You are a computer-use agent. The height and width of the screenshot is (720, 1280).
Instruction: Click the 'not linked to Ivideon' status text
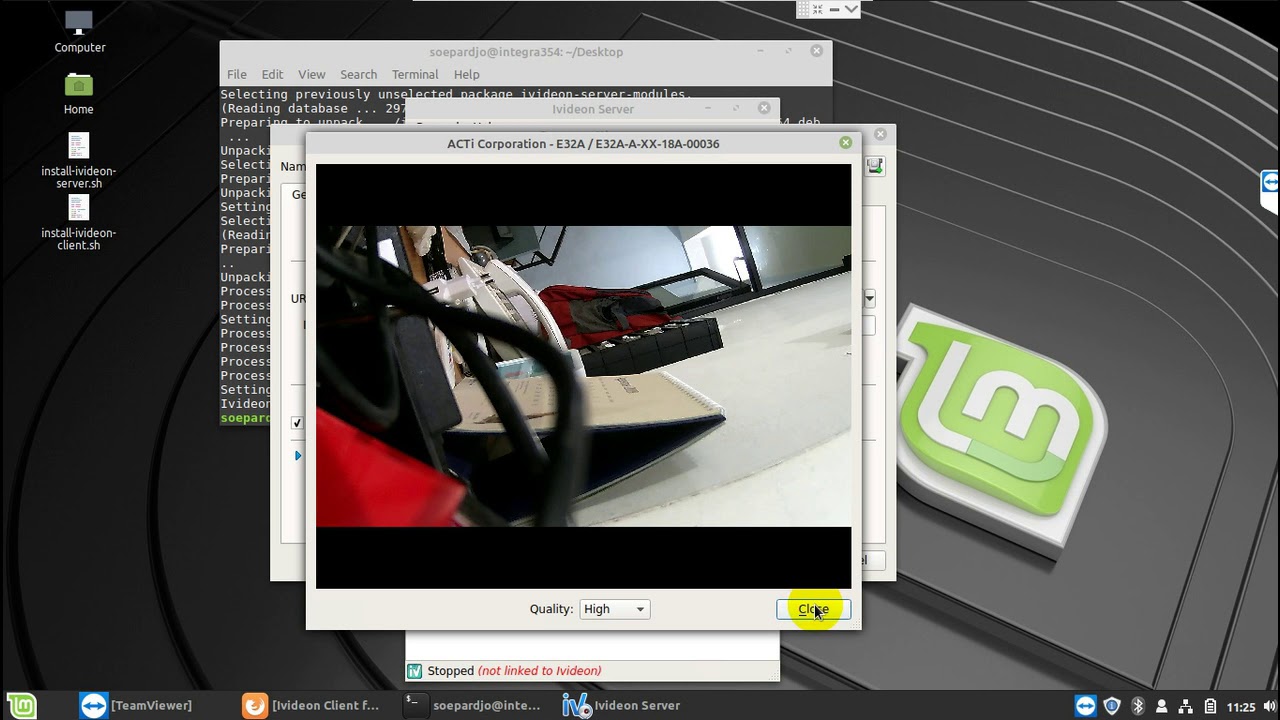pyautogui.click(x=540, y=671)
